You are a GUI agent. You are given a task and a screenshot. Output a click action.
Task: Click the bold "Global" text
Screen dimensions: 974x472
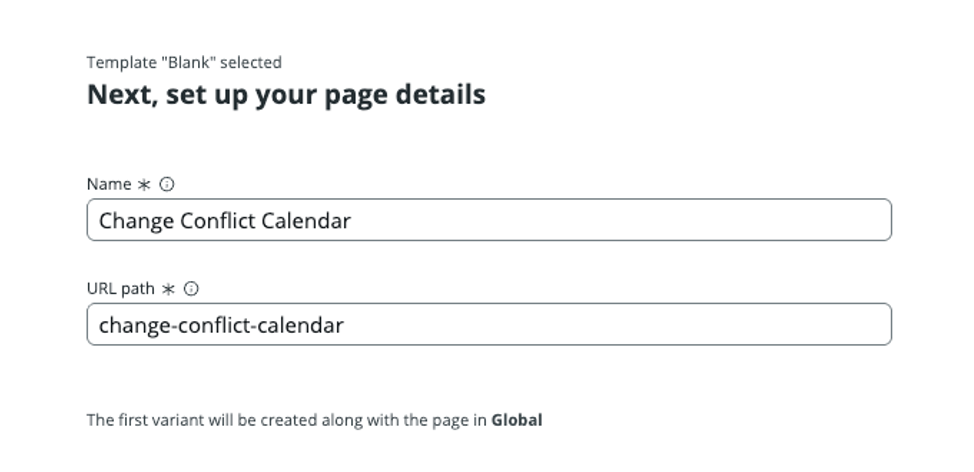pos(516,420)
